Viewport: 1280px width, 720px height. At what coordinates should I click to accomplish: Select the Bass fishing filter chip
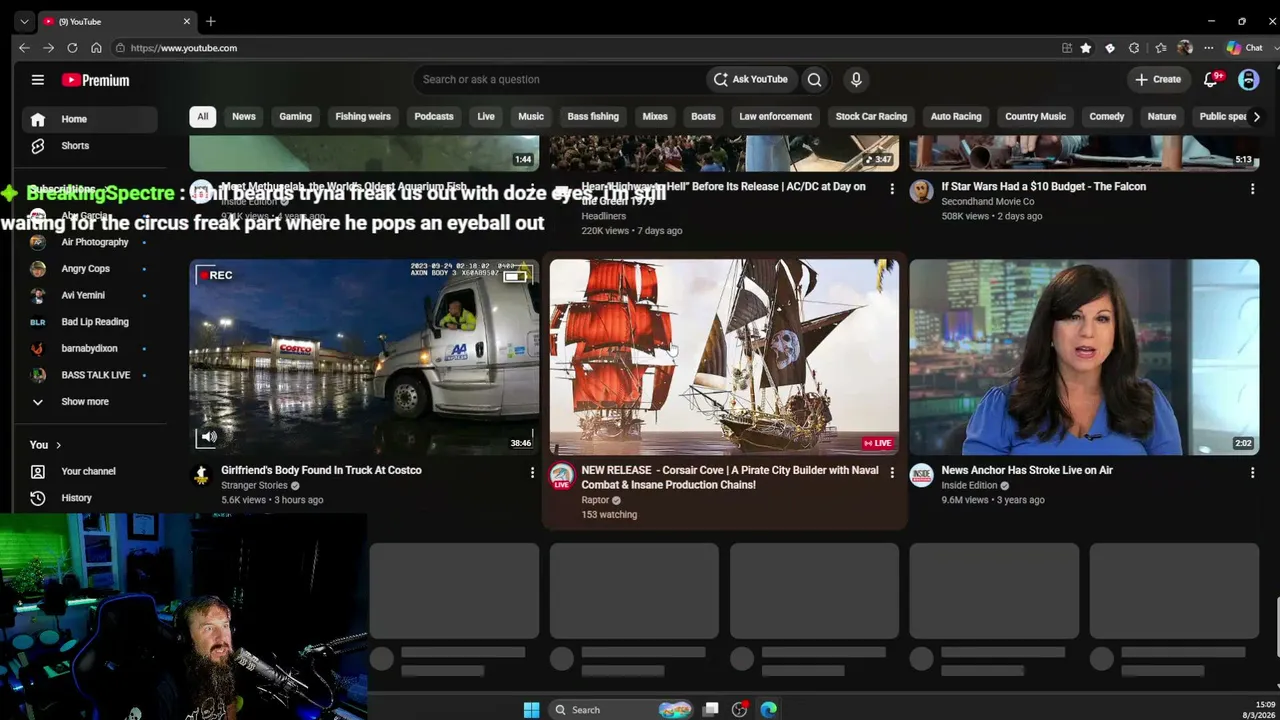pos(593,117)
